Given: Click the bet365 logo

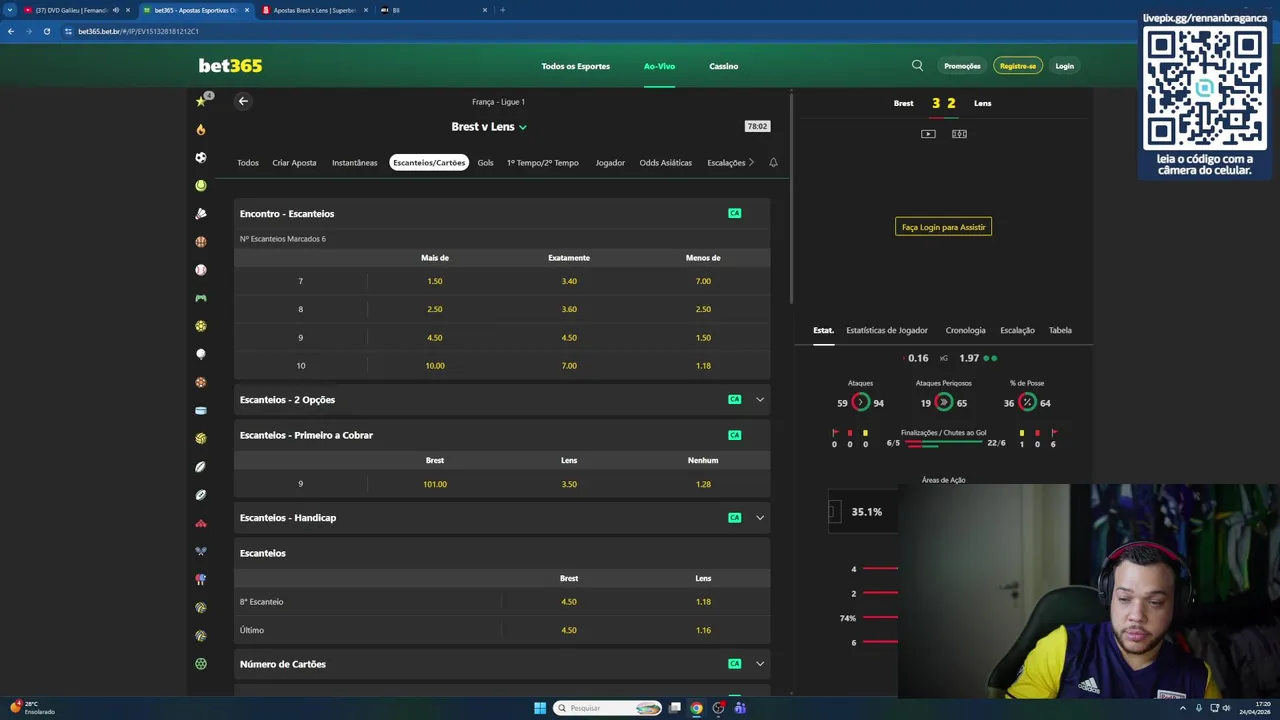Looking at the screenshot, I should pos(230,66).
